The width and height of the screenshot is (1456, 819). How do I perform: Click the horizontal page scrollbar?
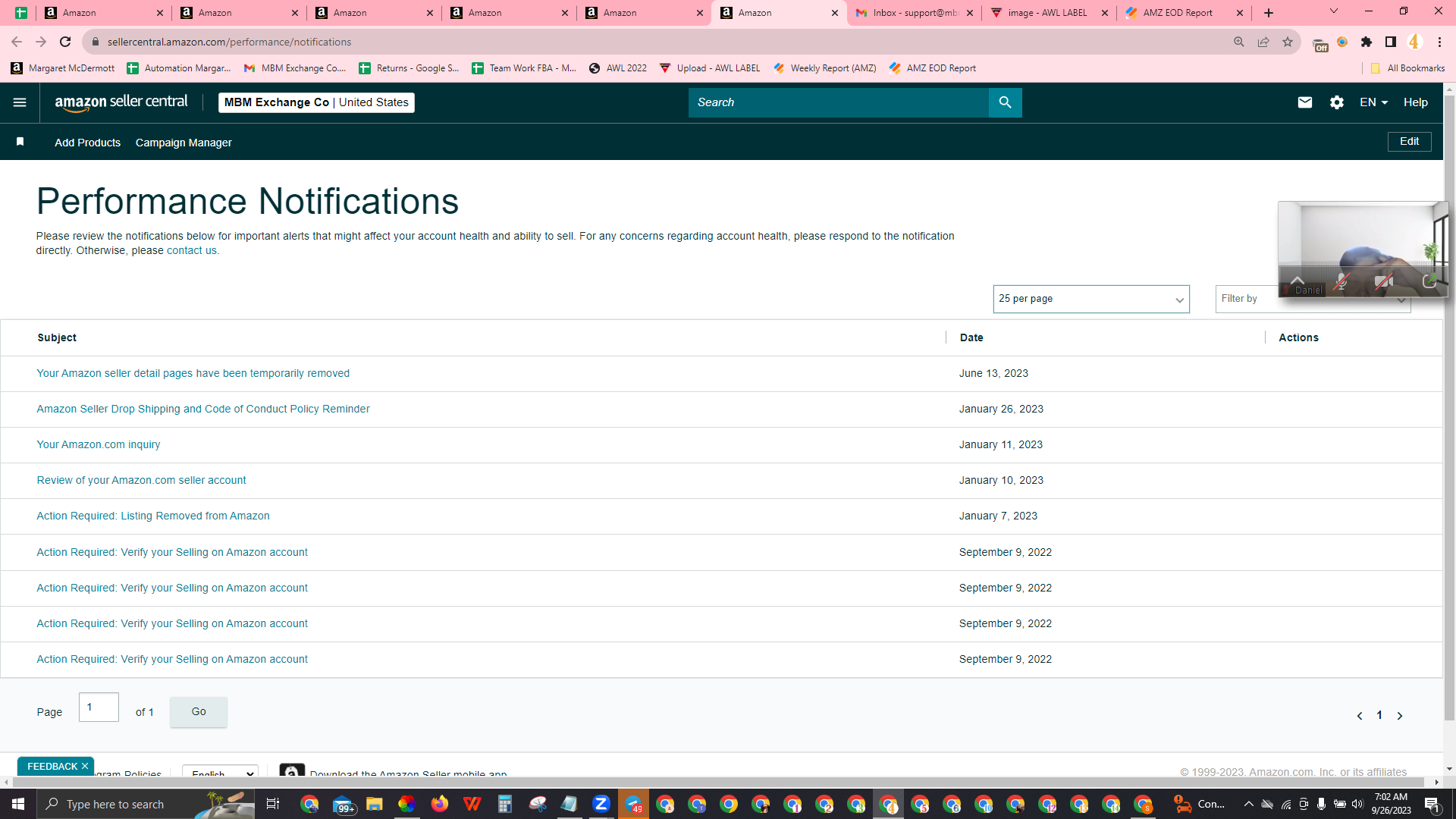717,782
